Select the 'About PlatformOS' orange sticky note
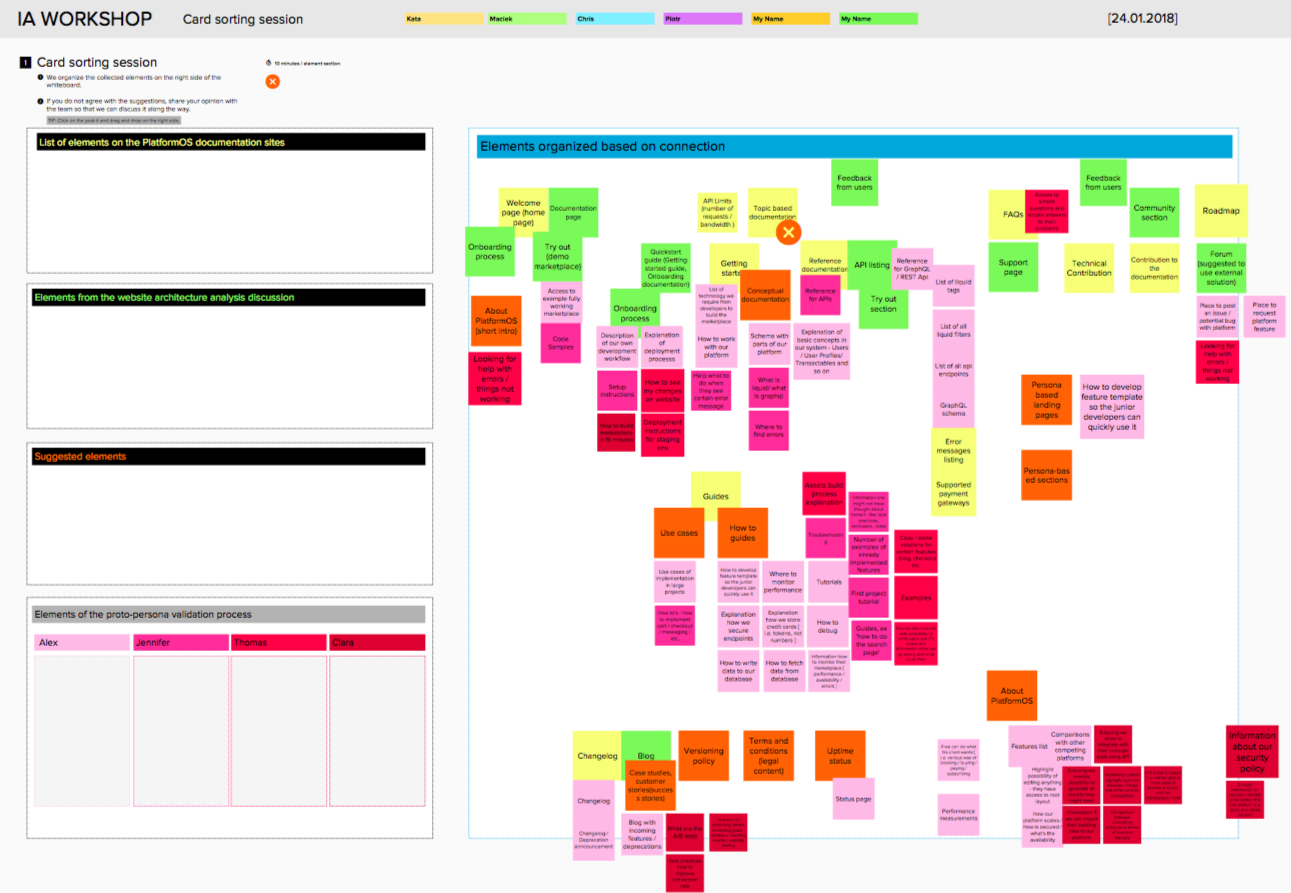Image resolution: width=1291 pixels, height=893 pixels. click(1011, 694)
